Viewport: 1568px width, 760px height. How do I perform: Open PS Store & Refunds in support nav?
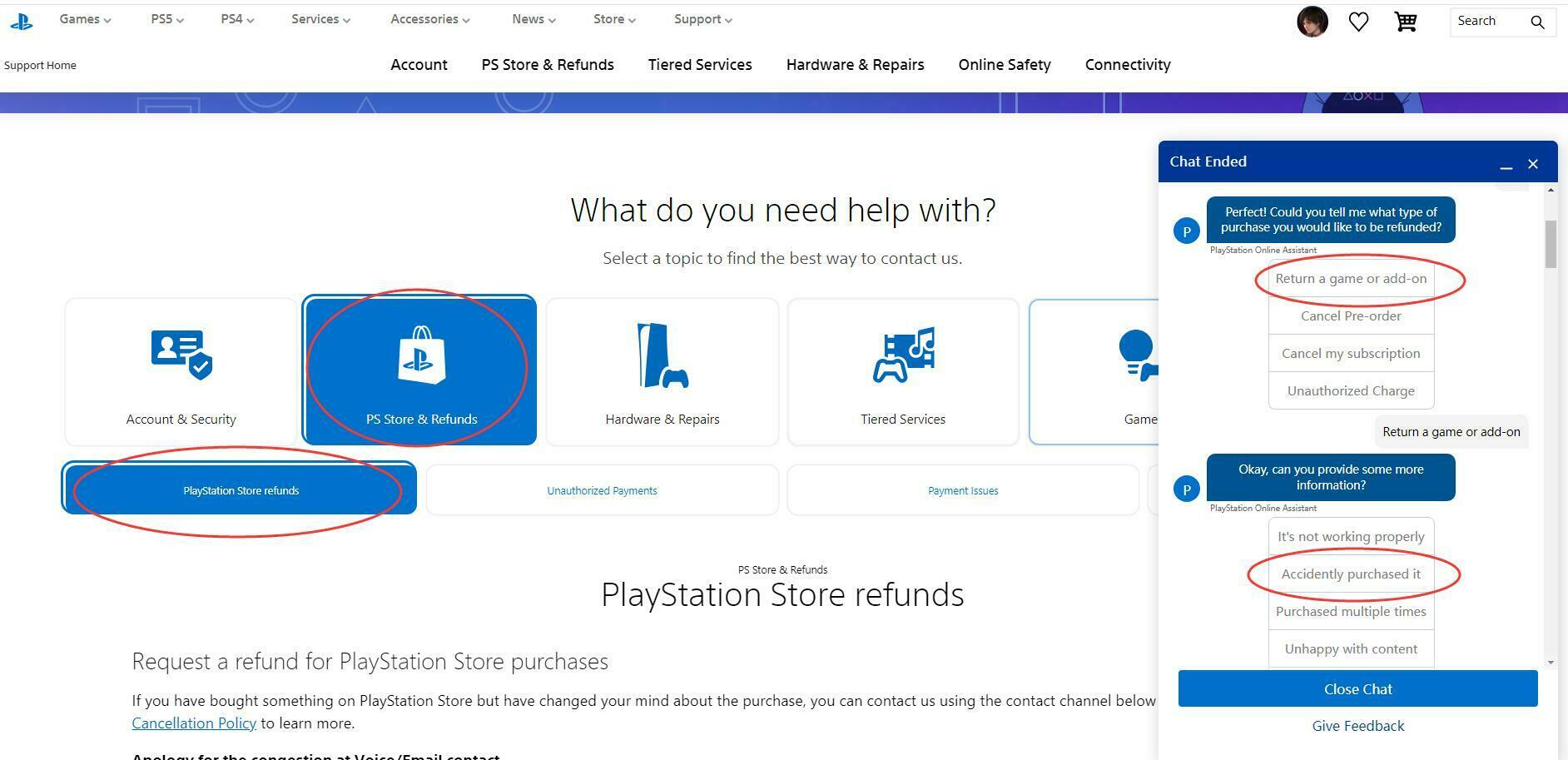(548, 65)
